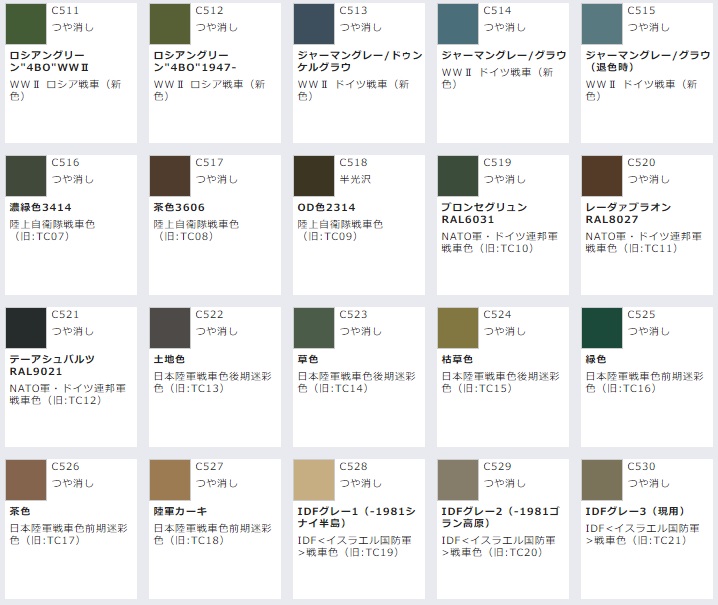Click the C519 code label
The width and height of the screenshot is (718, 605).
click(497, 163)
